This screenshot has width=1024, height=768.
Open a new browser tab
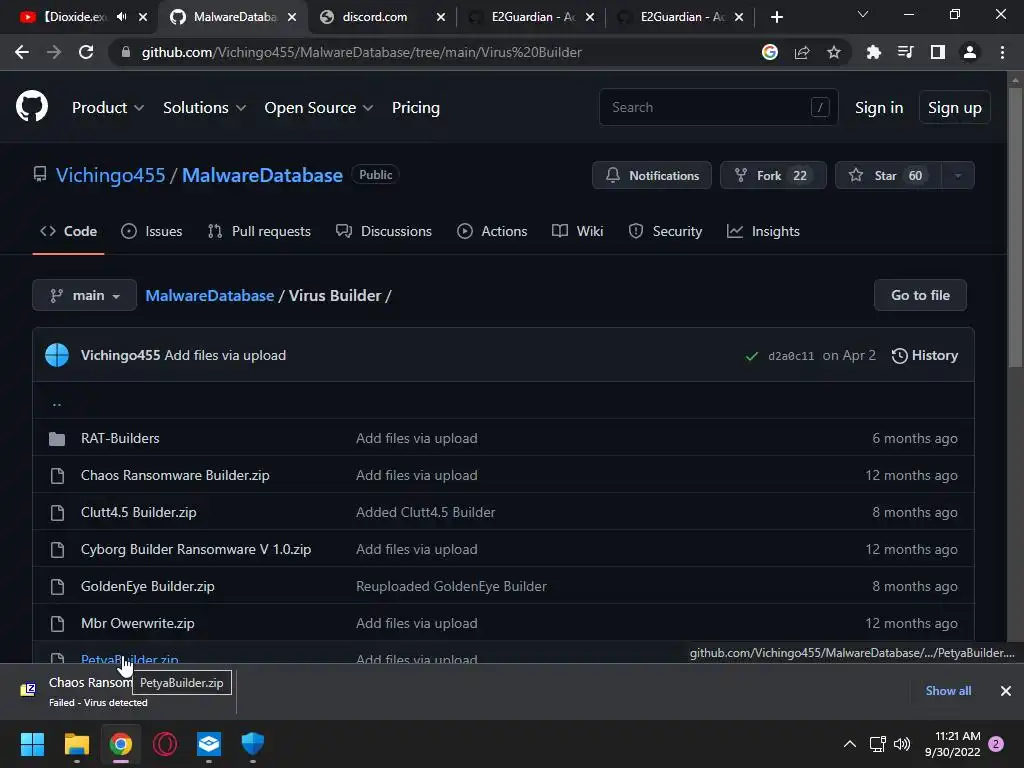click(776, 17)
